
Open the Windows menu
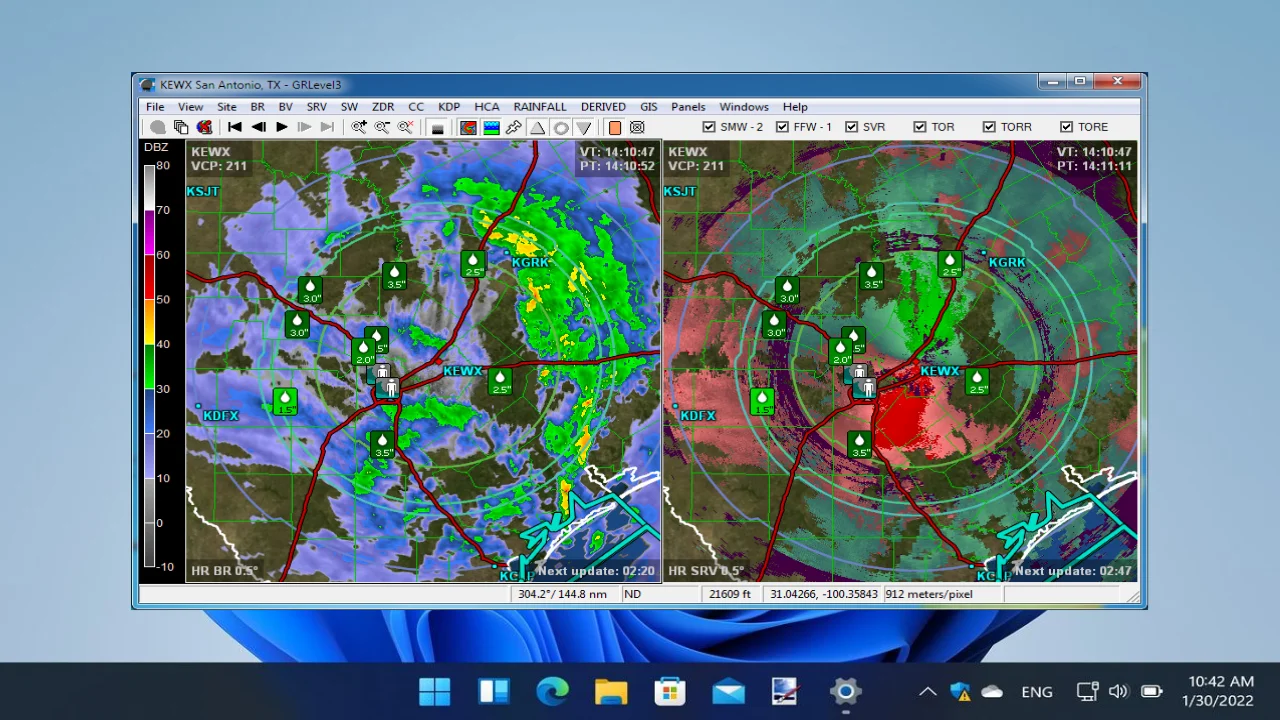coord(744,106)
